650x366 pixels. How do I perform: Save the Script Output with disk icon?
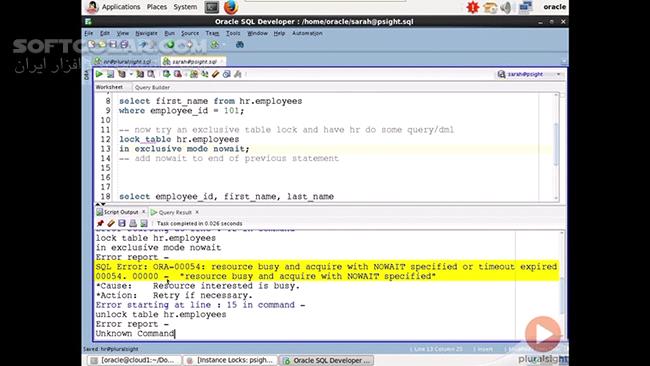[x=122, y=223]
